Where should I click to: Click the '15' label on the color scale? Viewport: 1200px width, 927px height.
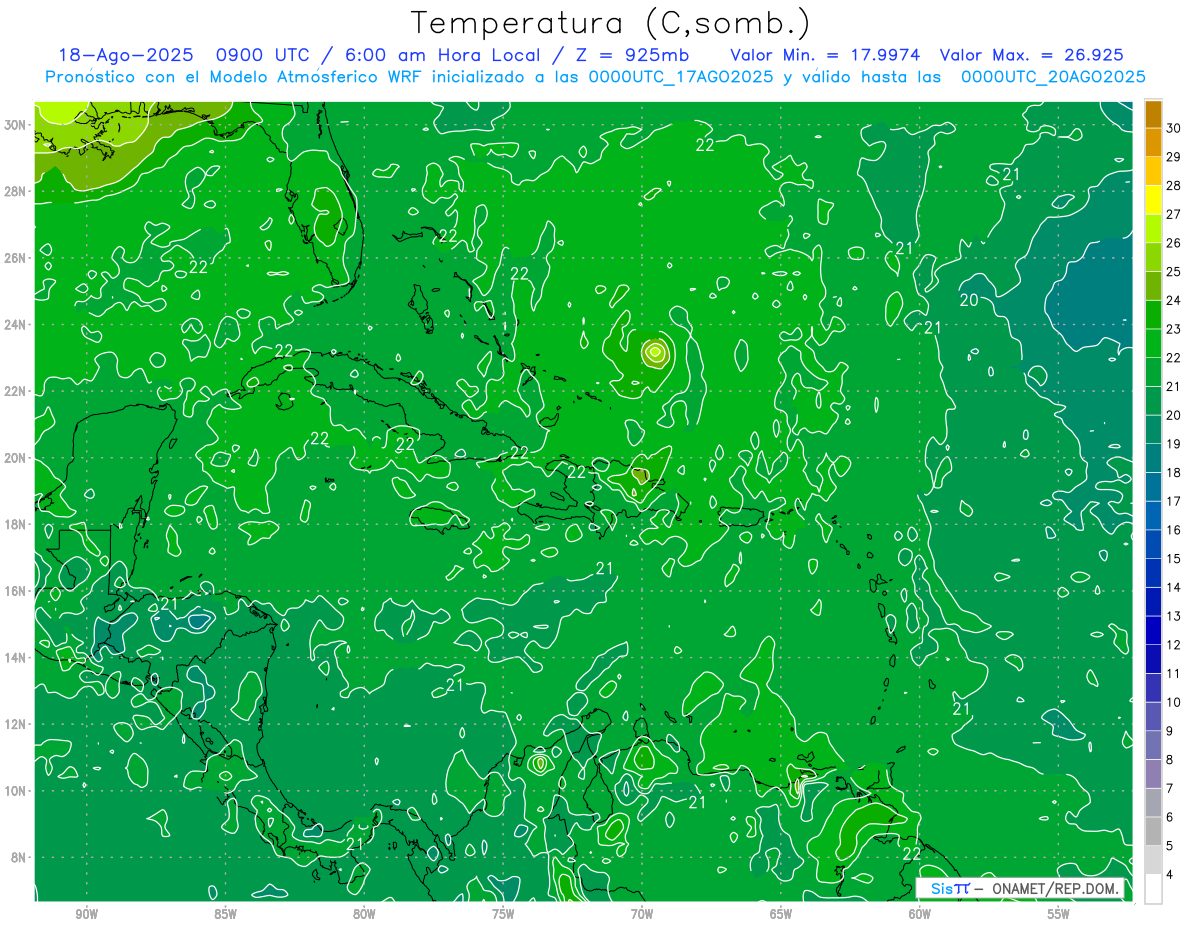pyautogui.click(x=1174, y=559)
